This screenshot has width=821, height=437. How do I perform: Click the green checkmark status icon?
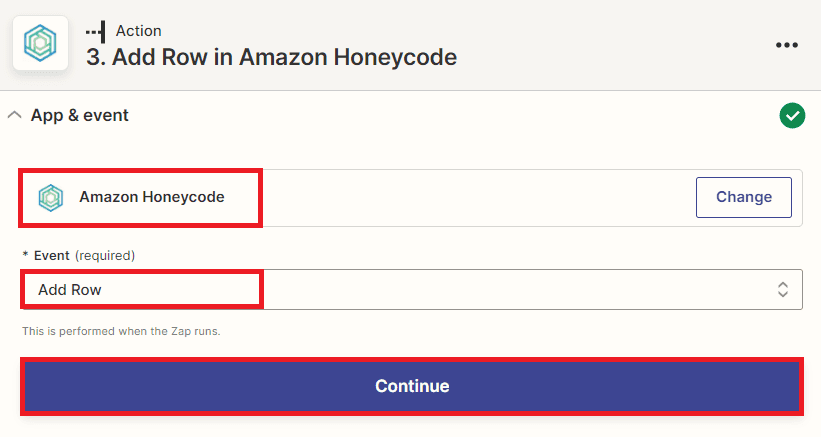coord(792,116)
